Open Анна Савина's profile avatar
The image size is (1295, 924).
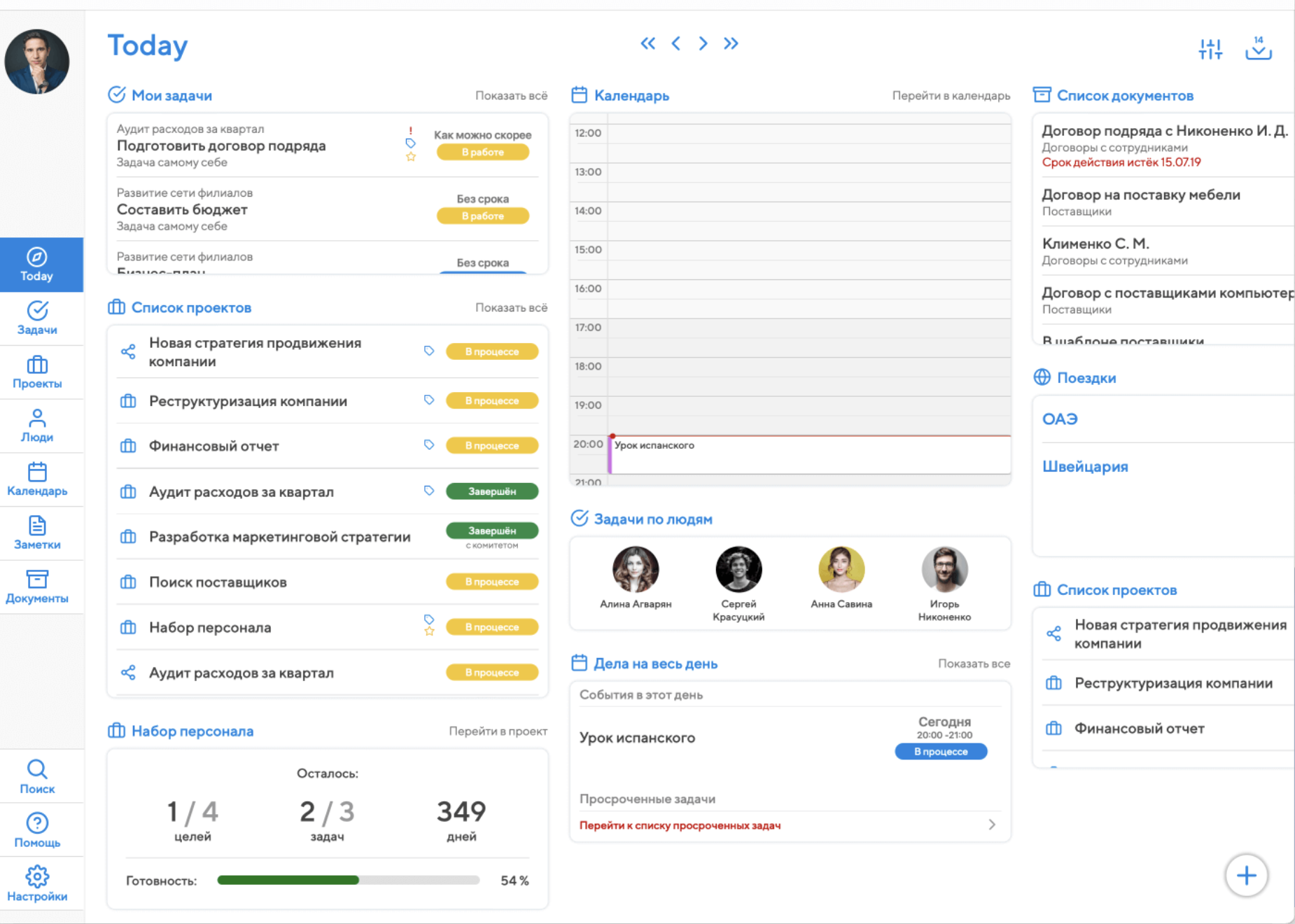841,569
